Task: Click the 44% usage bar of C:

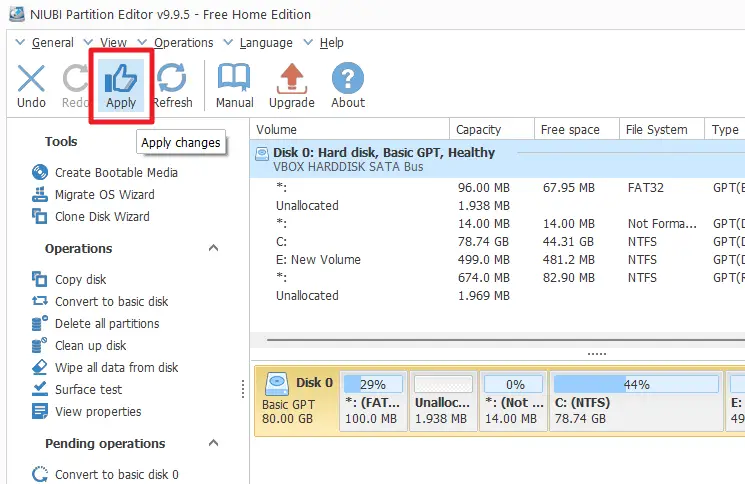Action: [x=636, y=384]
